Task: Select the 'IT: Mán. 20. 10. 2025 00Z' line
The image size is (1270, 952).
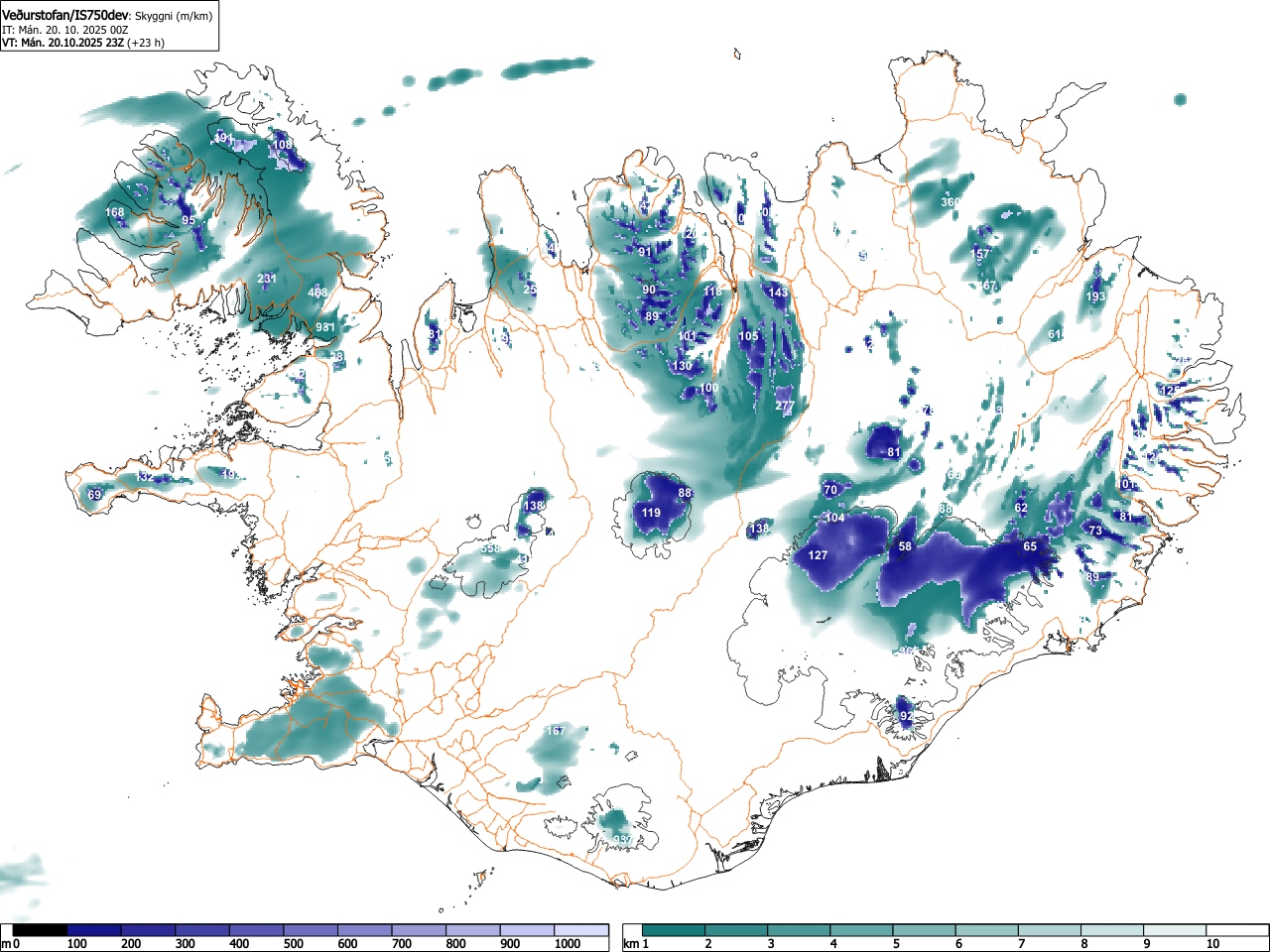Action: (x=64, y=30)
